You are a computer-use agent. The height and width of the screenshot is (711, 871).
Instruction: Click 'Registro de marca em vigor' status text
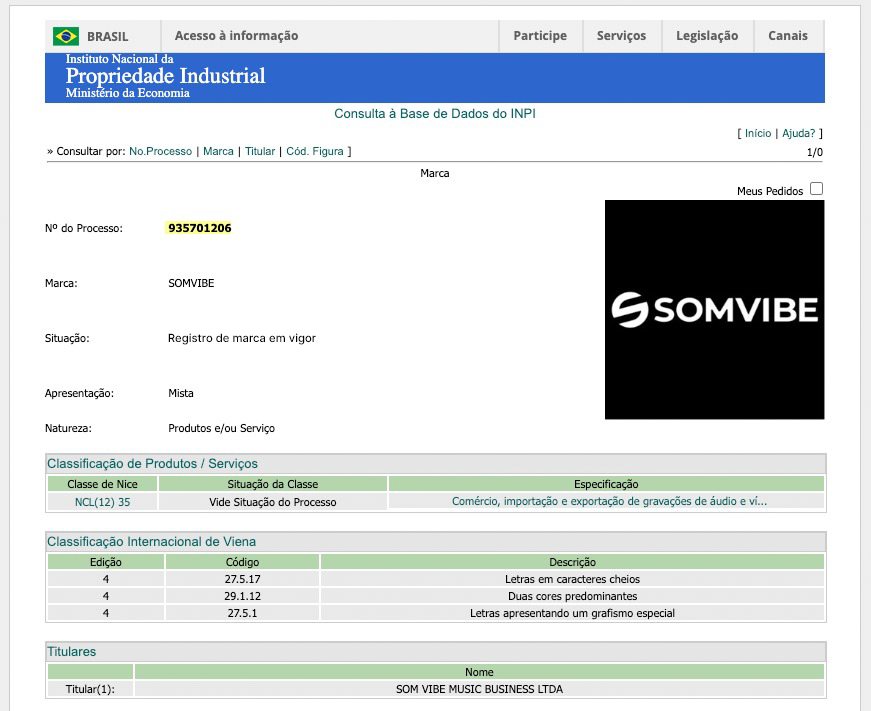point(242,338)
